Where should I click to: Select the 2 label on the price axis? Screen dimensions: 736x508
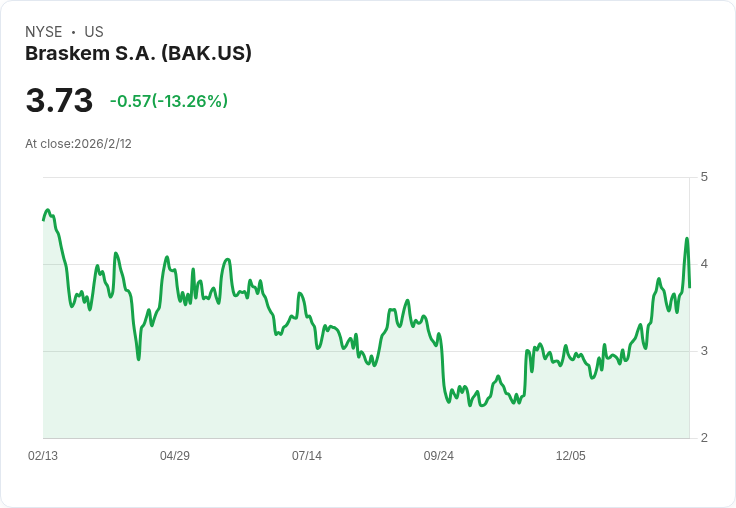(704, 438)
